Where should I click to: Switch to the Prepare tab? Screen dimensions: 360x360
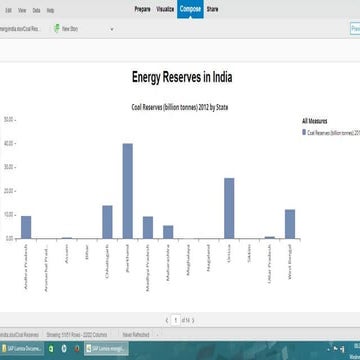(142, 9)
